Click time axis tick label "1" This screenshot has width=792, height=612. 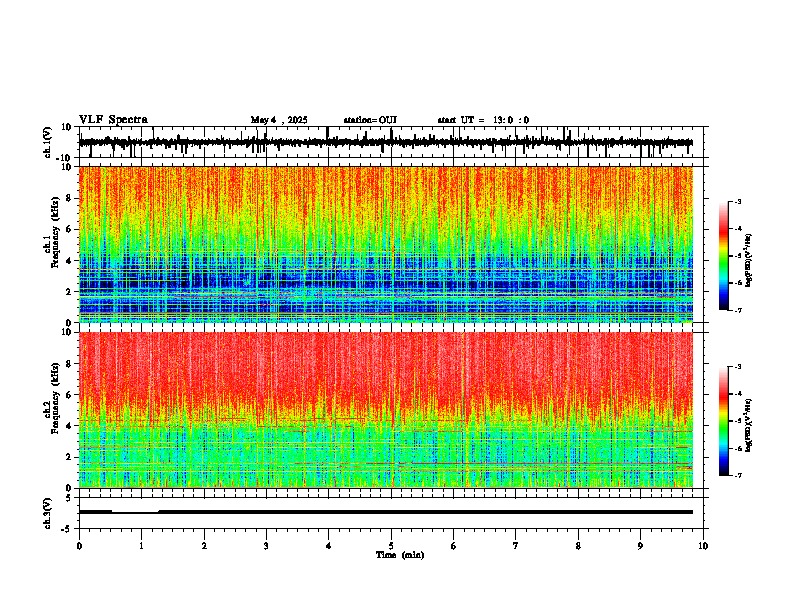[141, 546]
